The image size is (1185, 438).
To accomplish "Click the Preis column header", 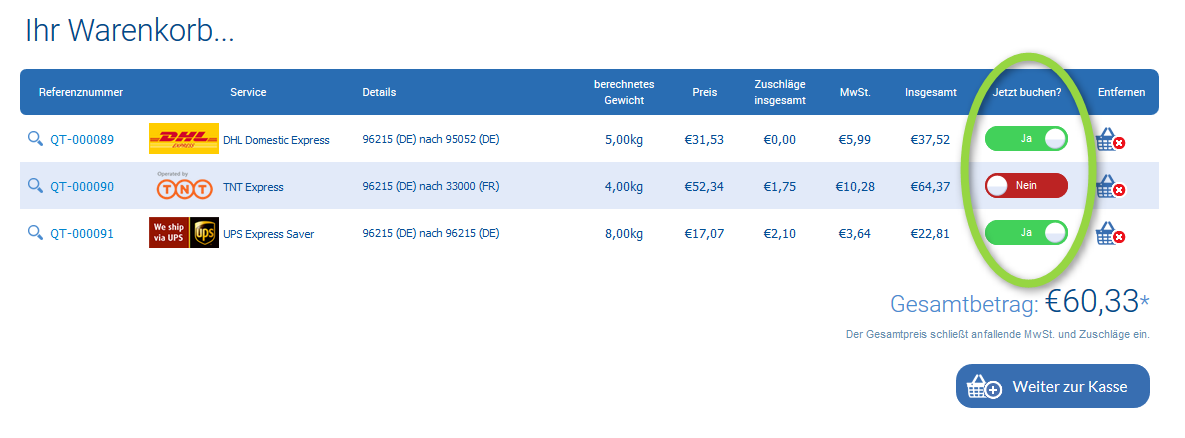I will tap(704, 92).
